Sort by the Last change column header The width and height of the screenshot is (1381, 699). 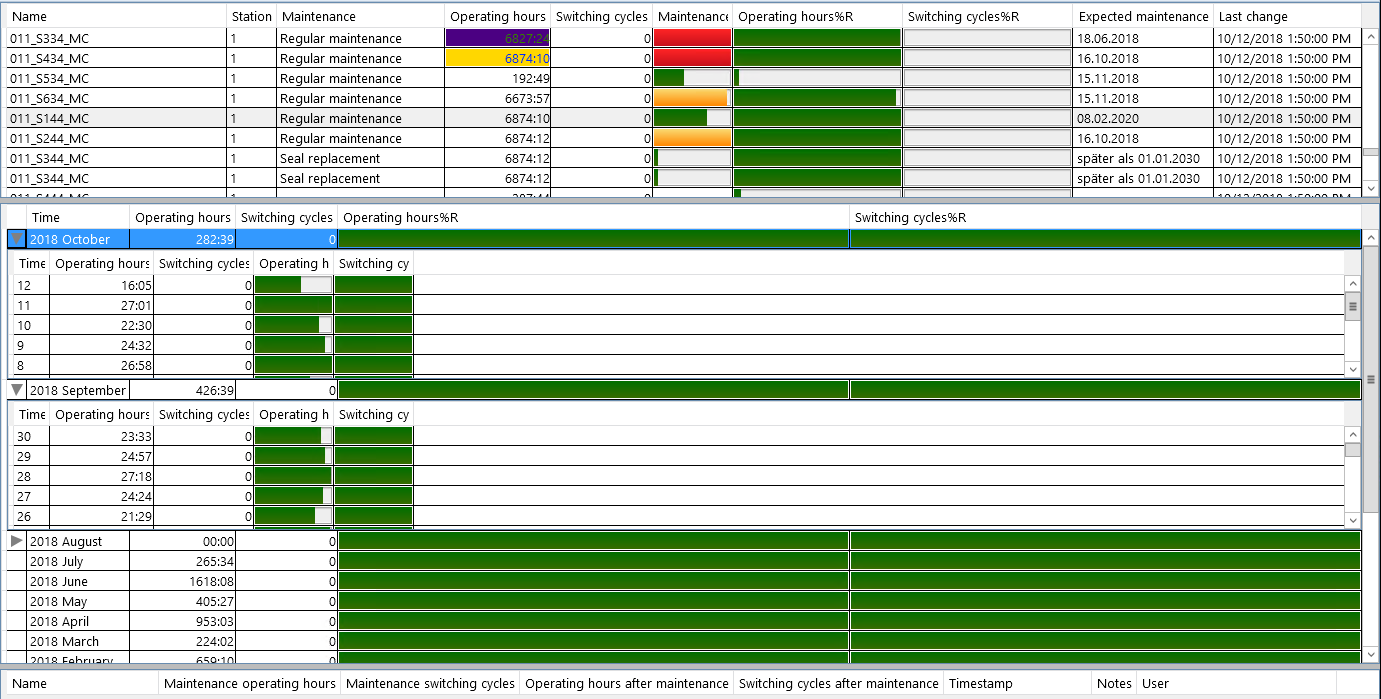[x=1286, y=16]
